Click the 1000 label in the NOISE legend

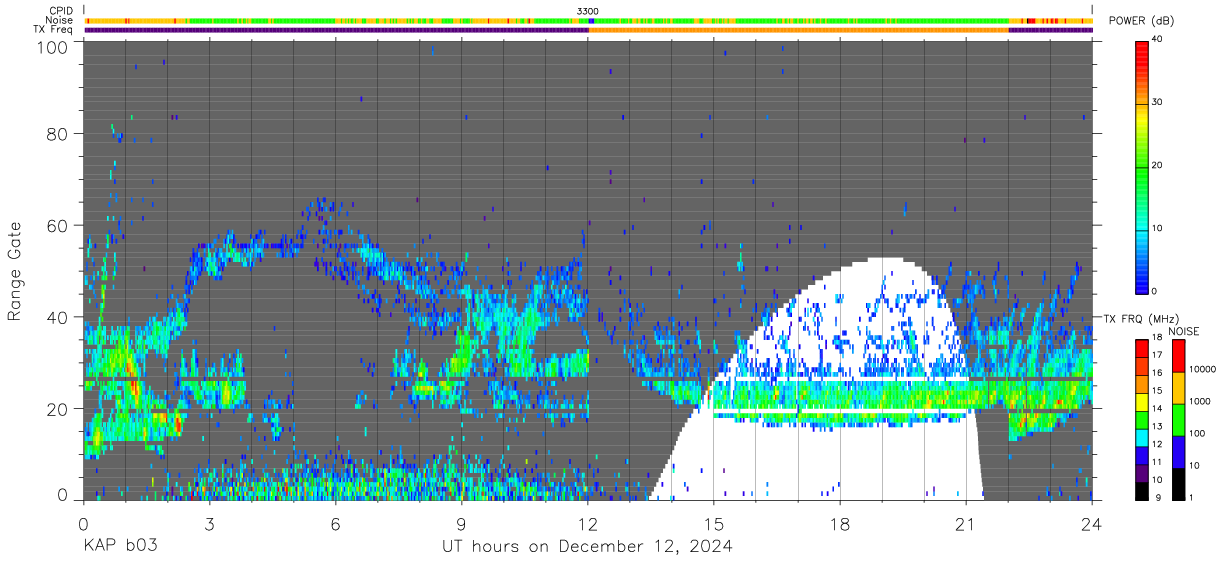tap(1198, 402)
